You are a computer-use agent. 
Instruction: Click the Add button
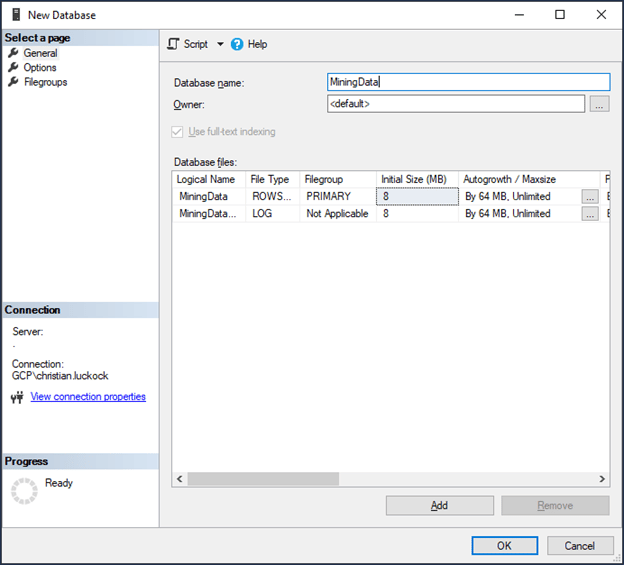(439, 505)
